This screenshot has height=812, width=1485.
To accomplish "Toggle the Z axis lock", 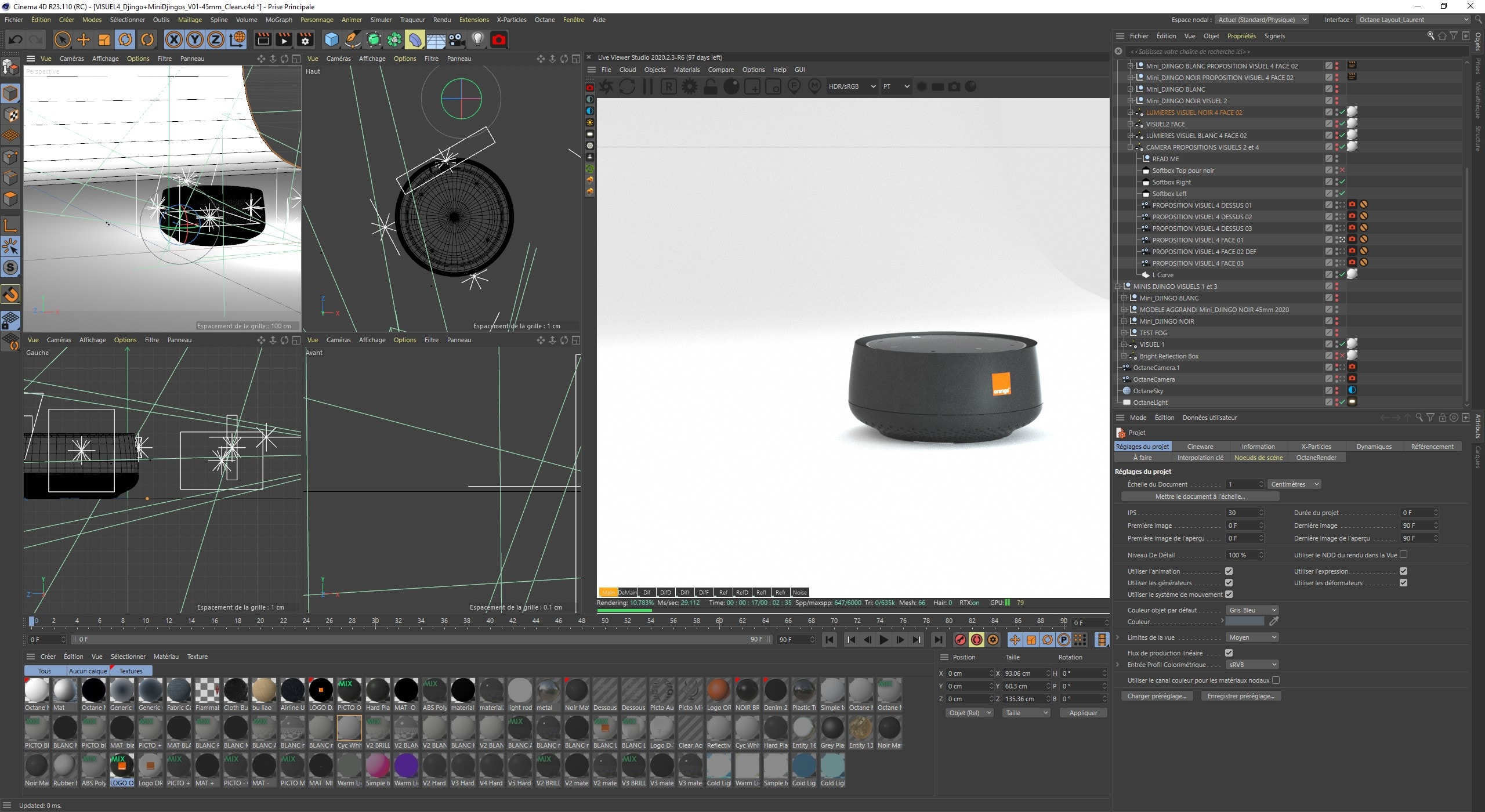I will pyautogui.click(x=216, y=39).
